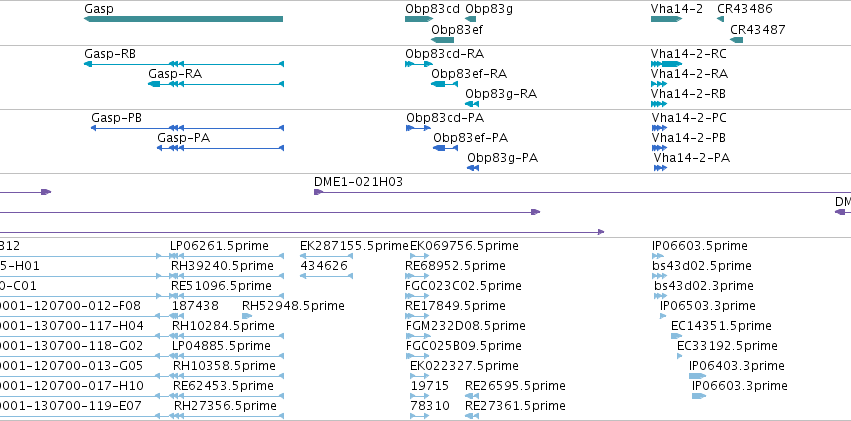Select the Gasp-RB transcript line
851x421 pixels.
click(184, 64)
